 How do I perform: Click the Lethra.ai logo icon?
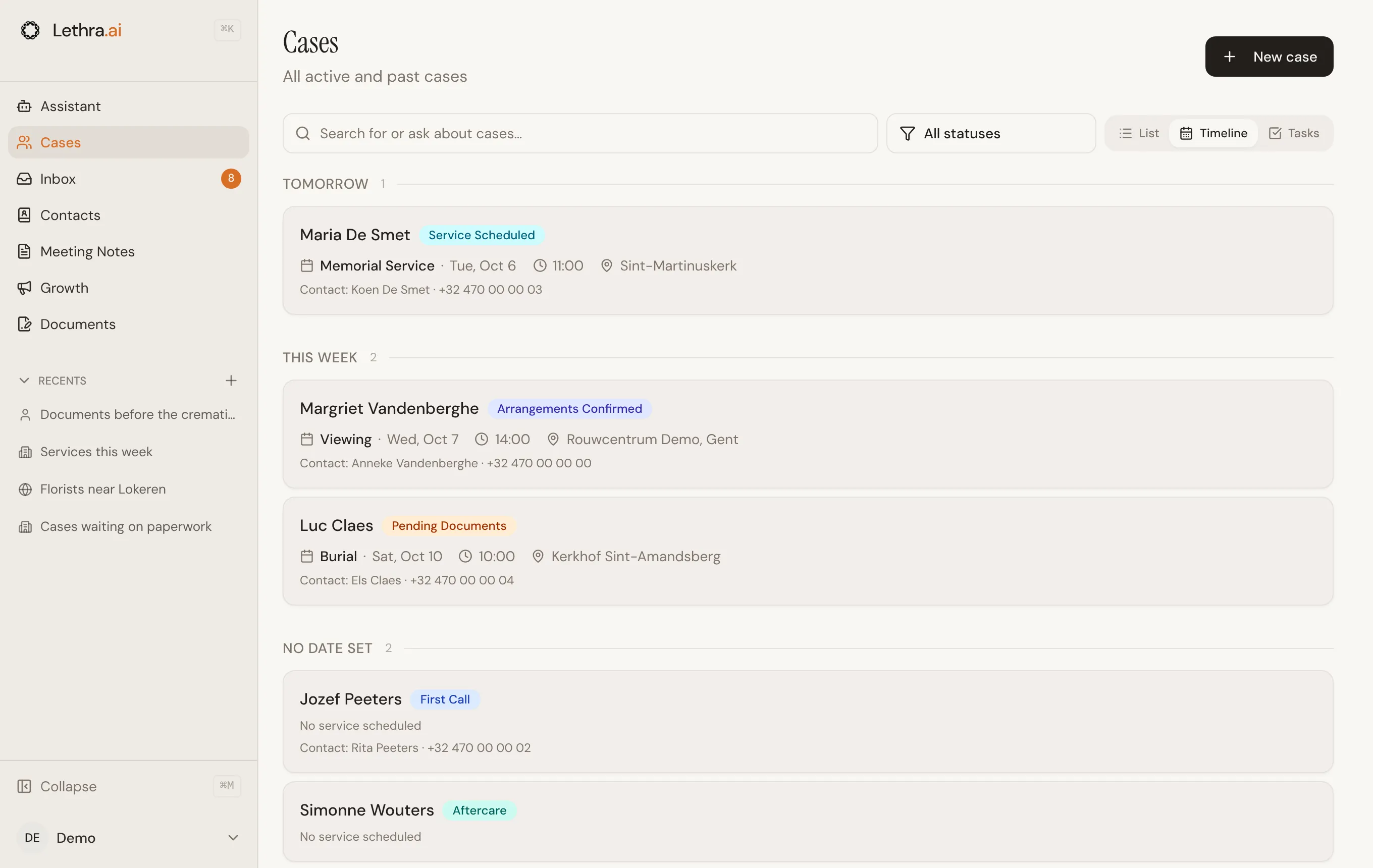click(x=30, y=30)
